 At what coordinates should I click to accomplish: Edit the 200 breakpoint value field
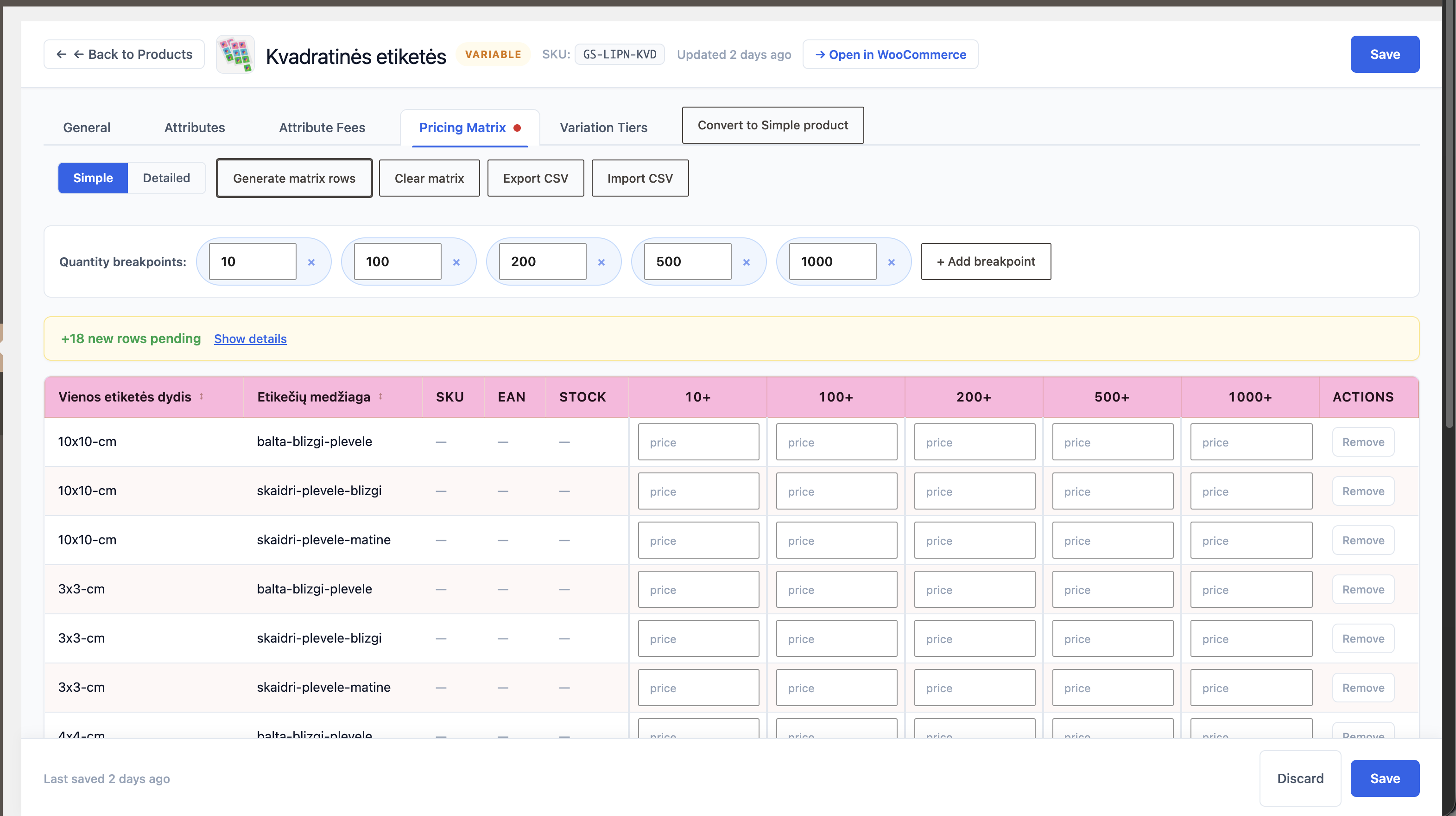(543, 261)
